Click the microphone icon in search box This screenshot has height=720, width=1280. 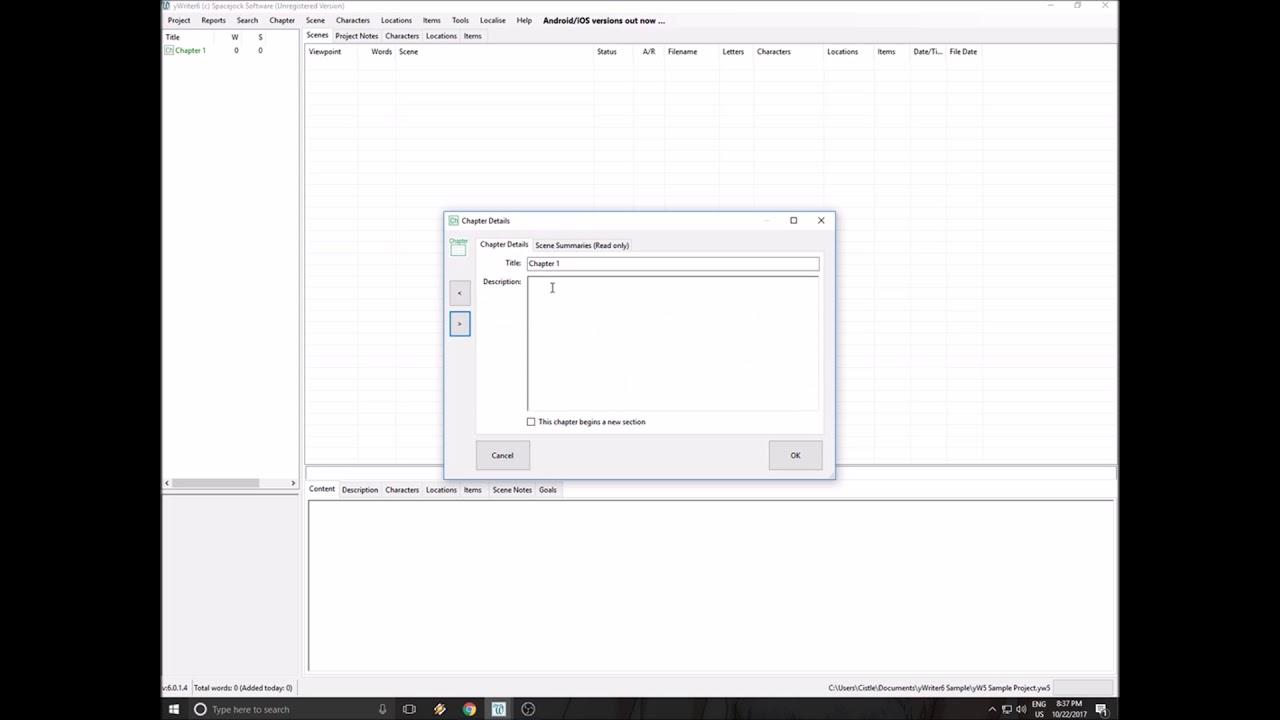pyautogui.click(x=382, y=709)
